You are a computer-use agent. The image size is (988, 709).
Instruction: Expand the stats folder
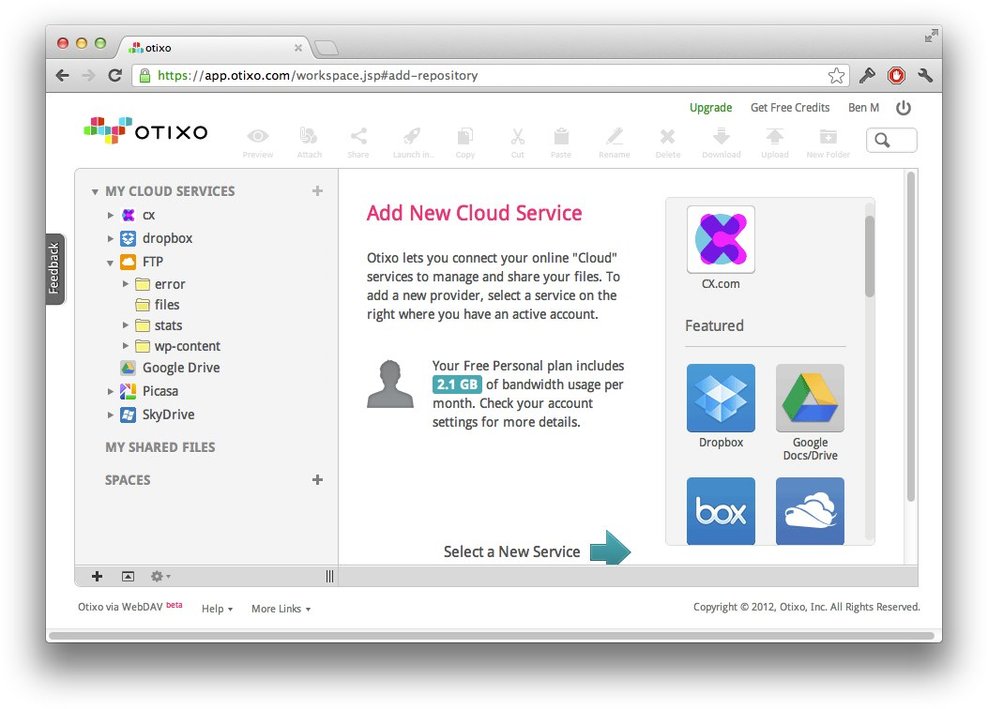[x=125, y=325]
